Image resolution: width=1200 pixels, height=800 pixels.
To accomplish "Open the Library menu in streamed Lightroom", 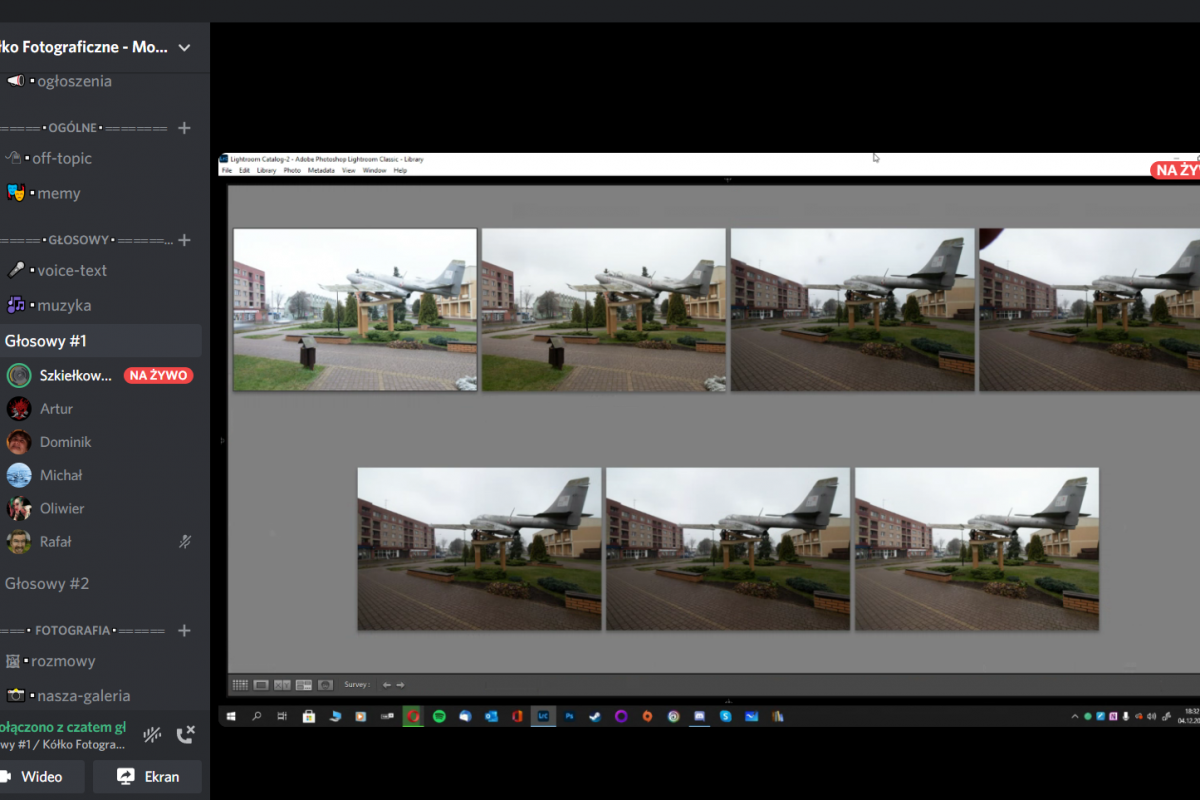I will (x=266, y=171).
